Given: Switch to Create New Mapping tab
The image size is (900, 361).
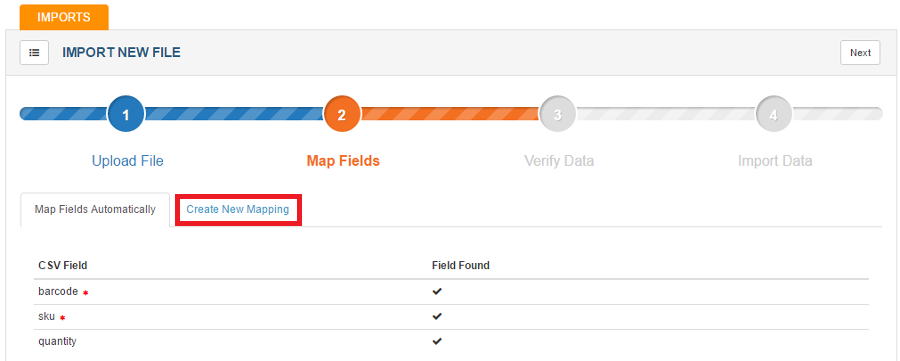Looking at the screenshot, I should click(x=238, y=209).
